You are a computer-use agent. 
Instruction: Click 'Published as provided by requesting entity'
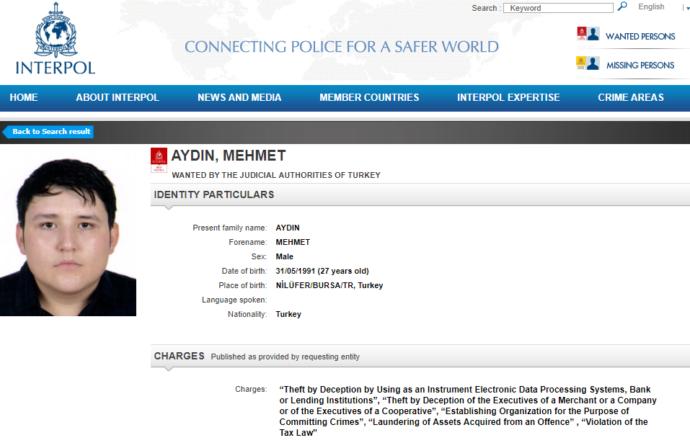285,357
